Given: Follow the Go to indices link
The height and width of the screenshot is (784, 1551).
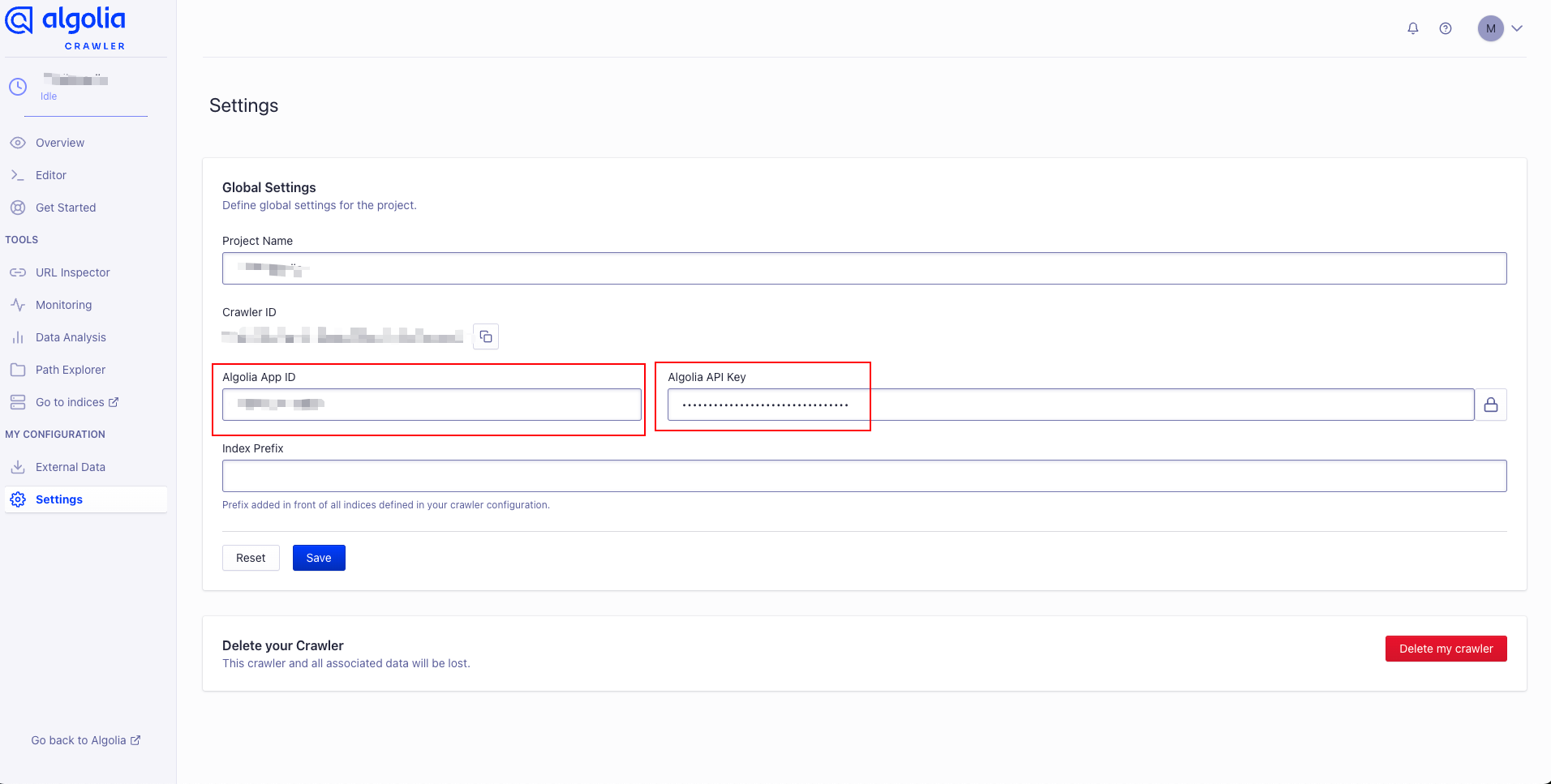Looking at the screenshot, I should coord(85,402).
